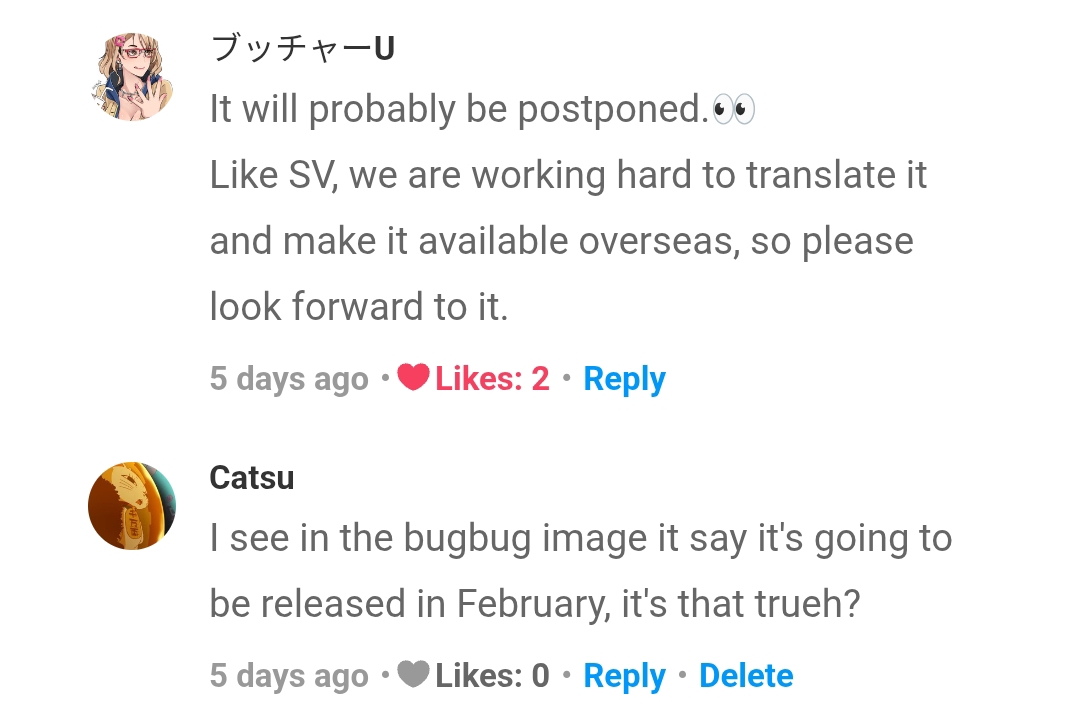Click "5 days ago" on Catsu's comment

point(289,676)
